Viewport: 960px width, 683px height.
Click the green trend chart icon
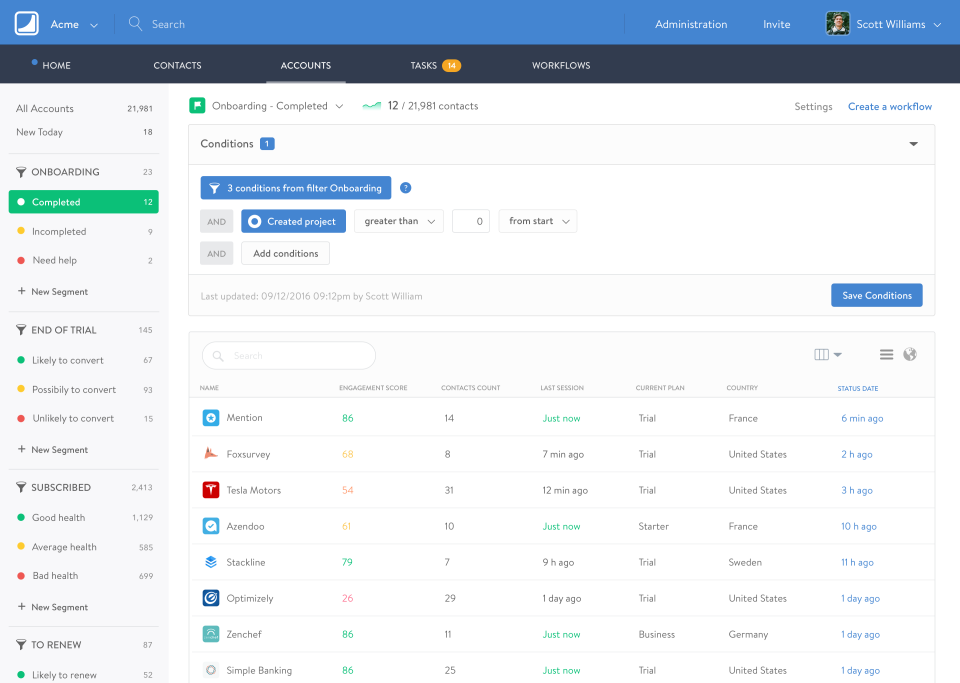372,106
